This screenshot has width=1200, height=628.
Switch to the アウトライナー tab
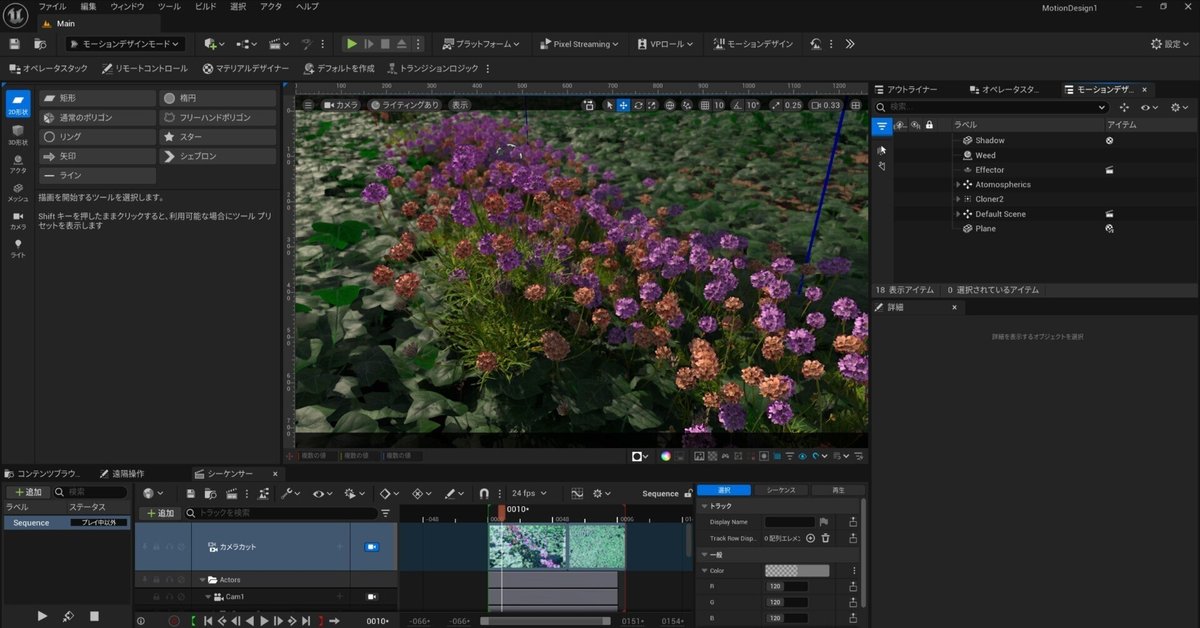coord(905,89)
